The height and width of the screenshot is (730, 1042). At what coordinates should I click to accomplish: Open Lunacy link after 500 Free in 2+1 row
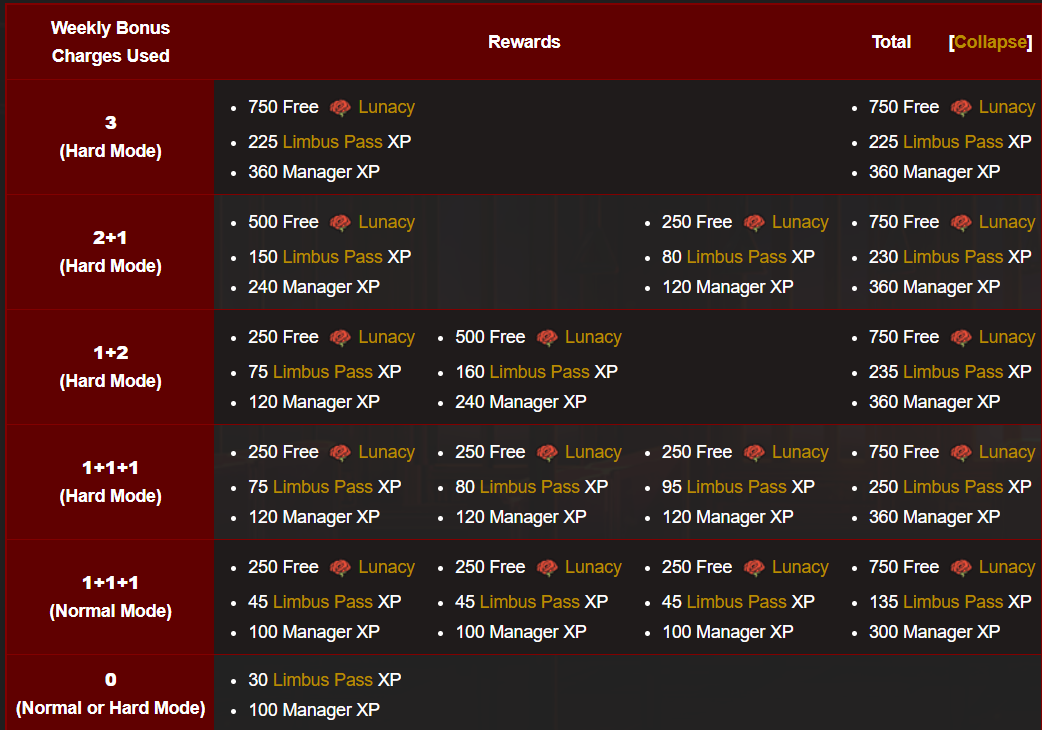pyautogui.click(x=386, y=222)
